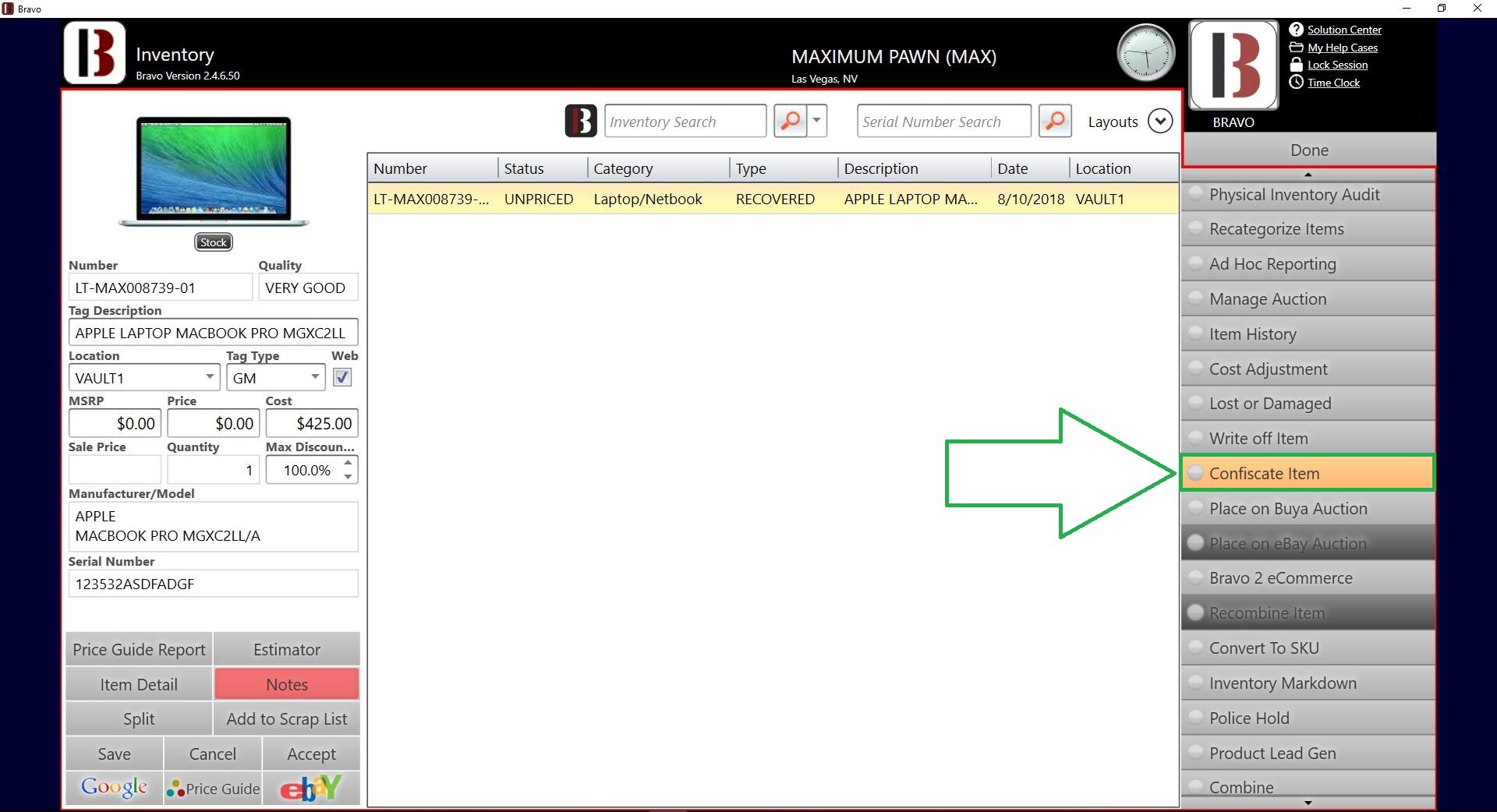Open the Solution Center link
The image size is (1497, 812).
pyautogui.click(x=1344, y=30)
